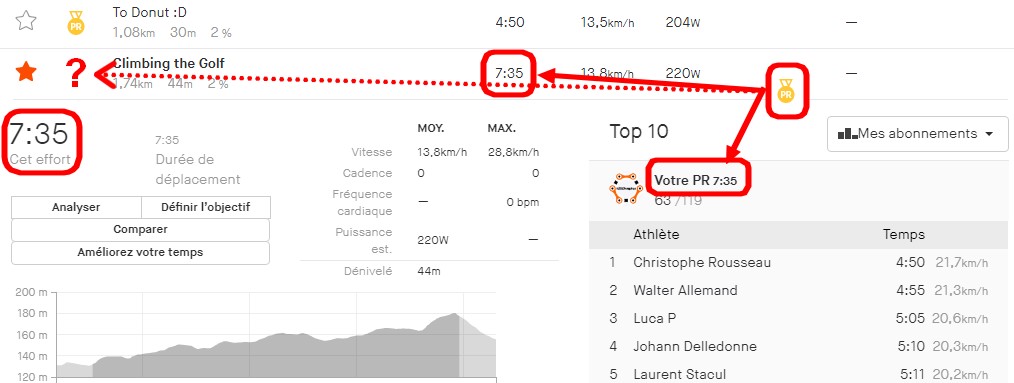
Task: Click the peak of the elevation chart
Action: coord(455,314)
